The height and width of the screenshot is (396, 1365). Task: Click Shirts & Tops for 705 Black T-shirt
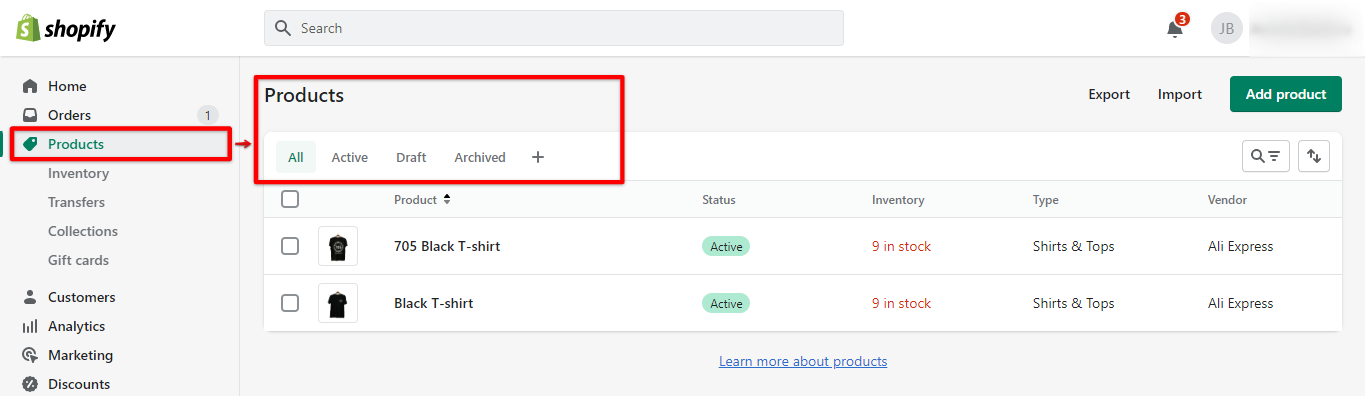click(x=1074, y=246)
